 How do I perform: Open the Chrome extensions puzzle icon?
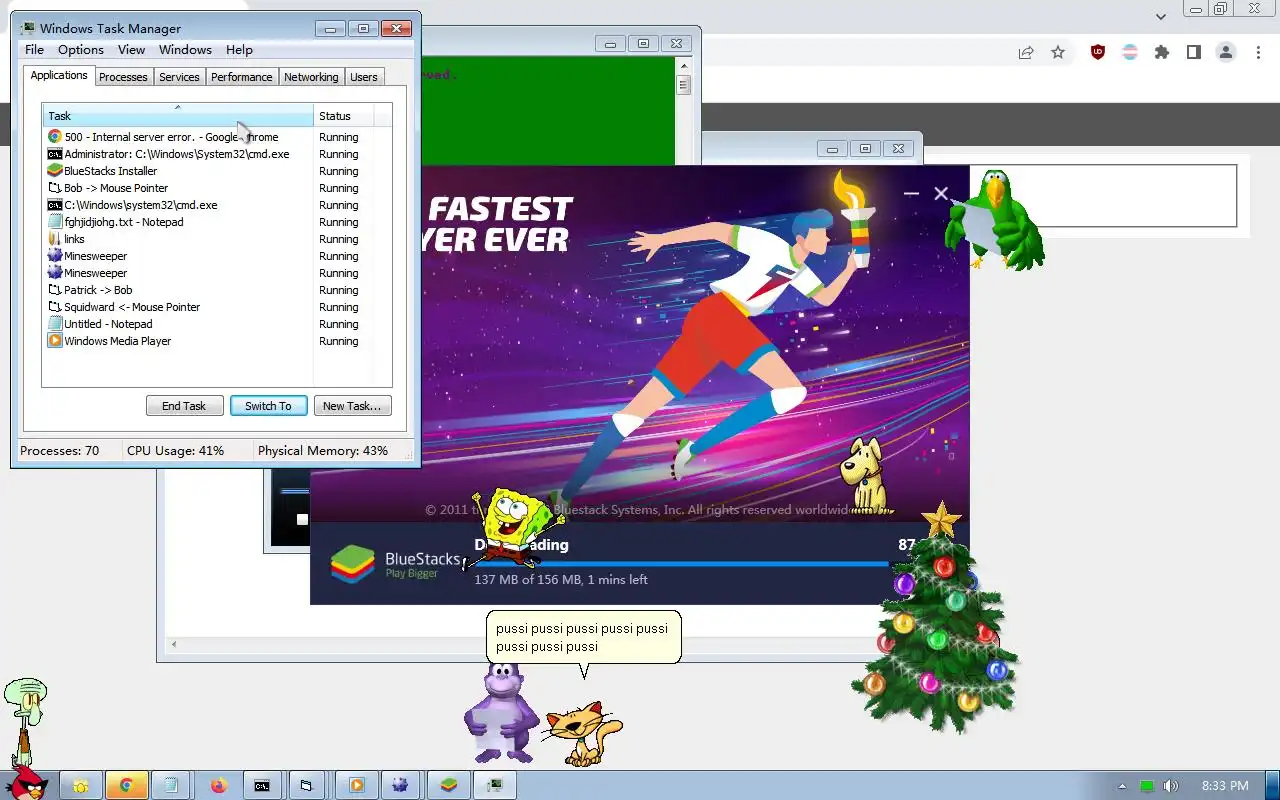pyautogui.click(x=1162, y=52)
